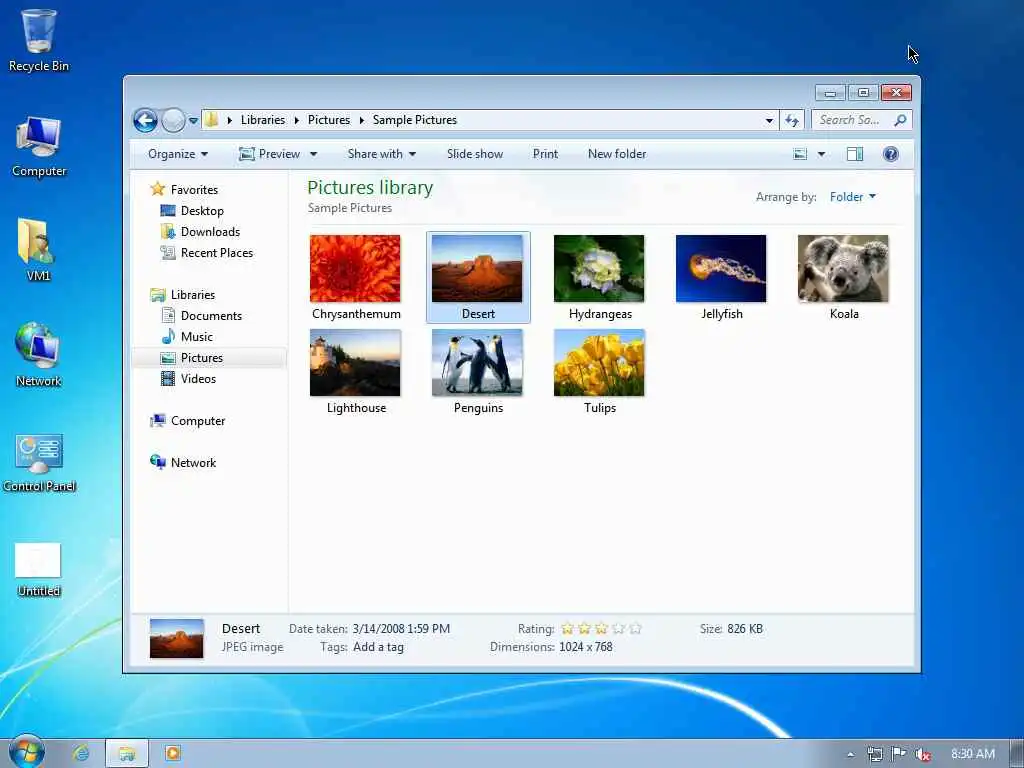Screen dimensions: 1024x768
Task: Launch Internet Explorer from taskbar
Action: 81,753
